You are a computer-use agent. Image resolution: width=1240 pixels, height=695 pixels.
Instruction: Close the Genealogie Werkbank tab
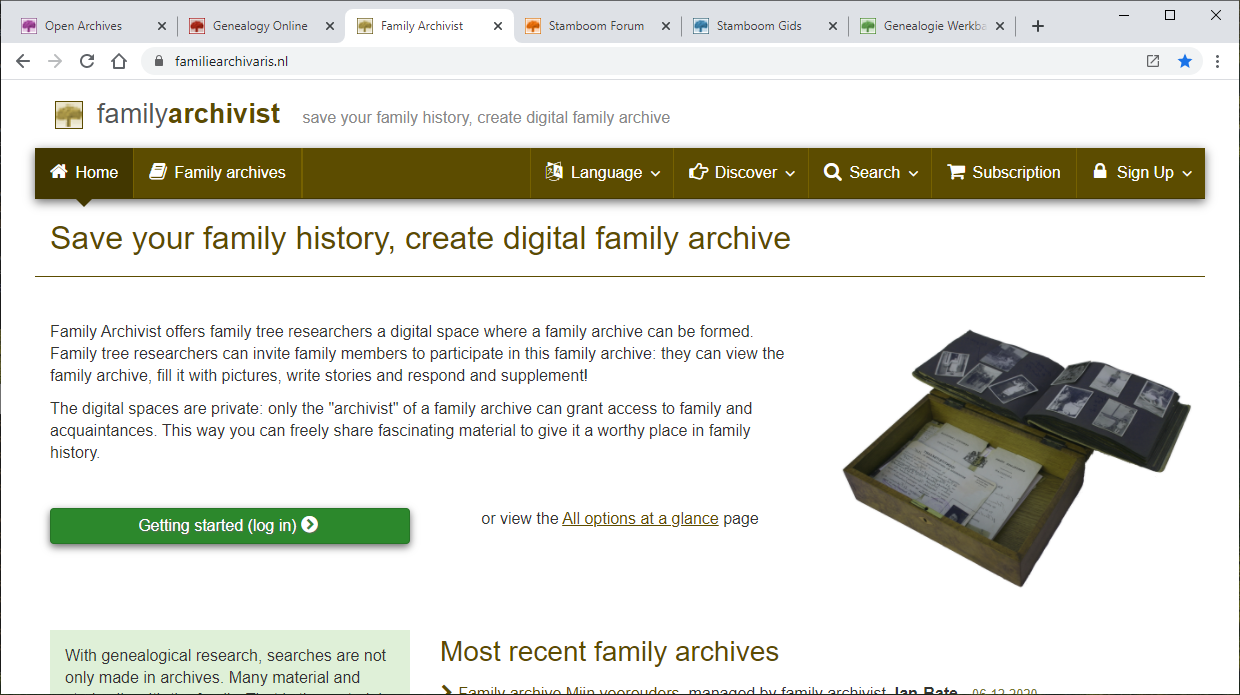(x=1000, y=26)
